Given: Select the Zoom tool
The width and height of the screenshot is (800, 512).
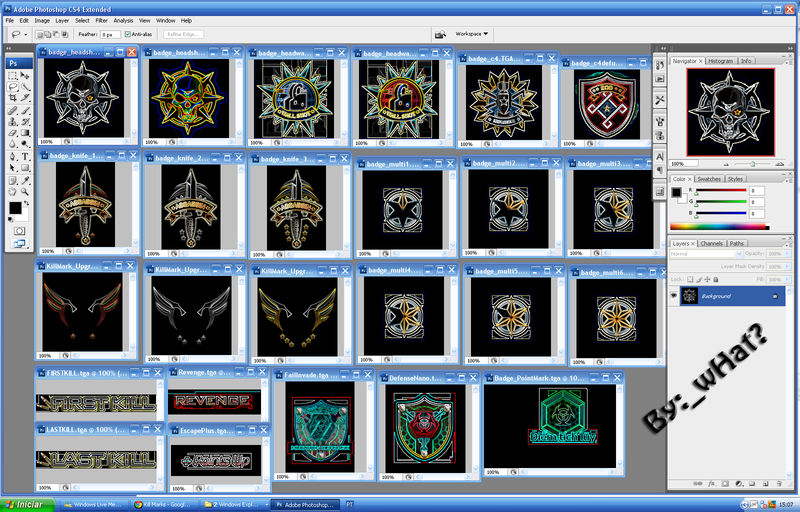Looking at the screenshot, I should coord(25,192).
